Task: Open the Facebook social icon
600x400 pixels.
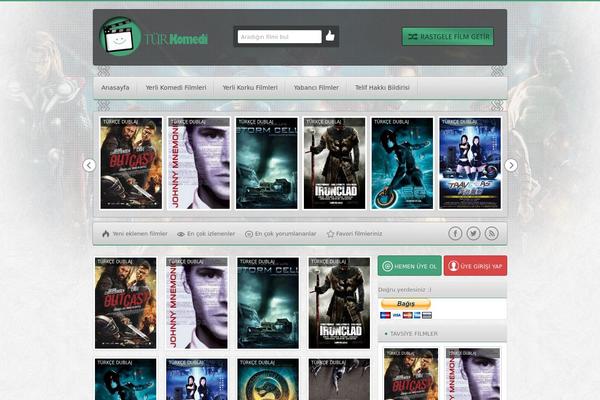Action: pyautogui.click(x=455, y=233)
